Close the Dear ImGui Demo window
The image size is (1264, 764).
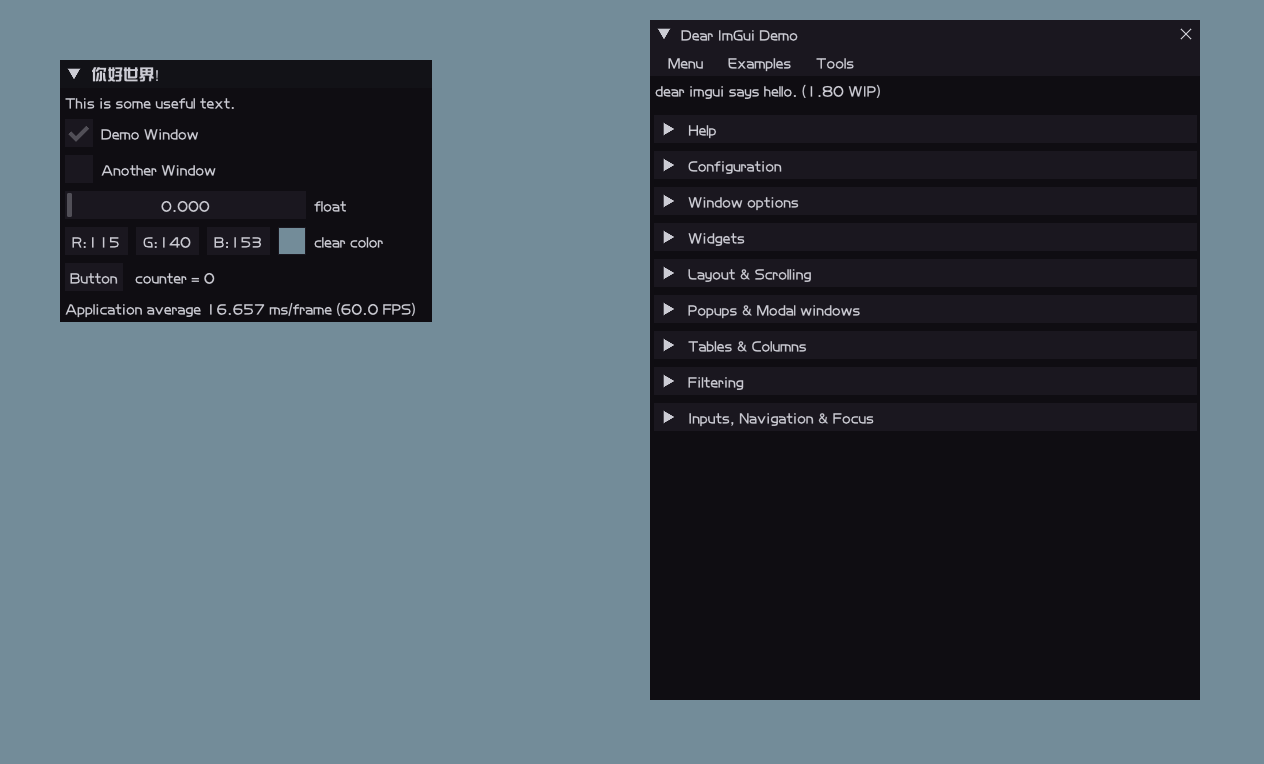[1185, 34]
